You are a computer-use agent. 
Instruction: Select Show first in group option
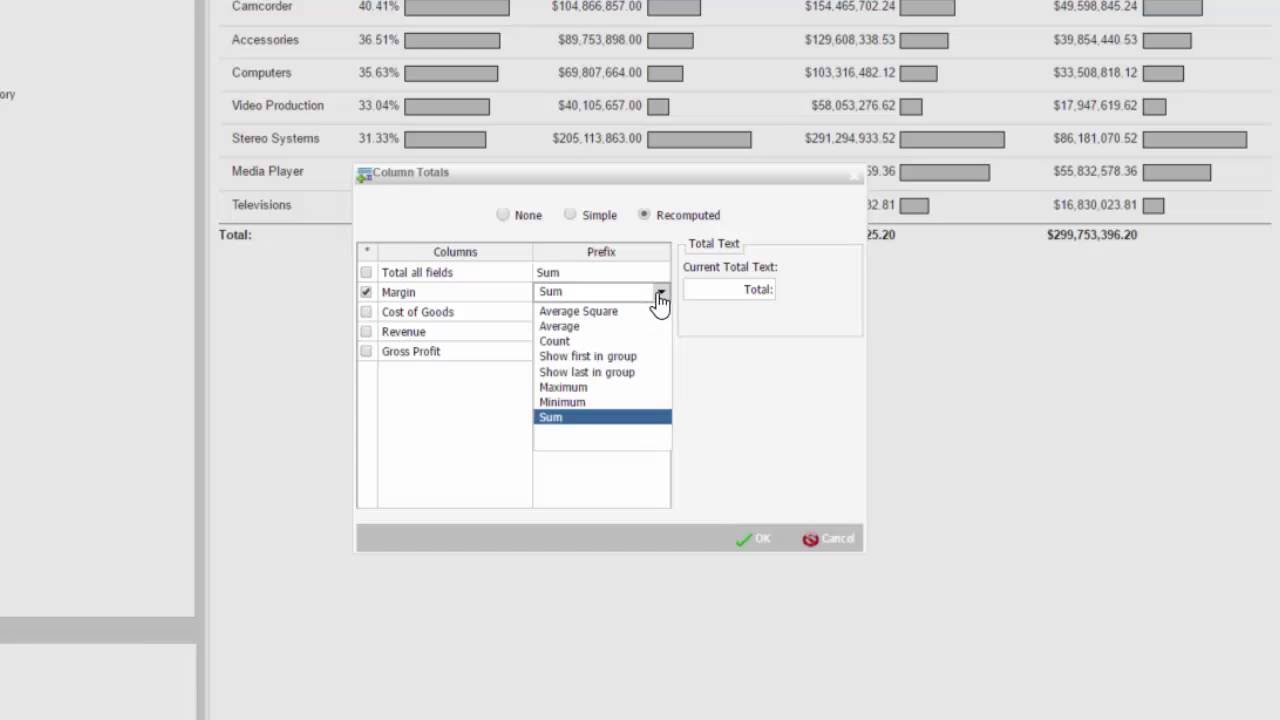click(602, 356)
